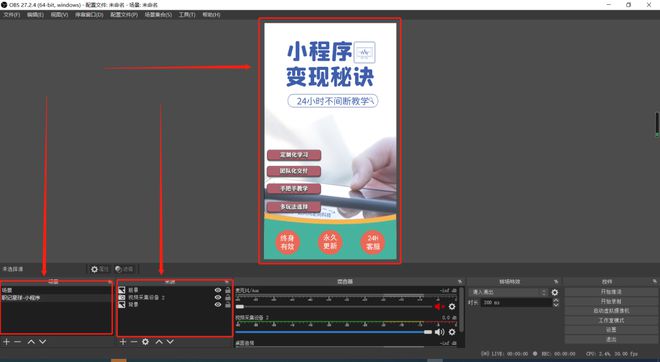The width and height of the screenshot is (660, 362).
Task: Open the 视图(V) menu
Action: pos(59,15)
